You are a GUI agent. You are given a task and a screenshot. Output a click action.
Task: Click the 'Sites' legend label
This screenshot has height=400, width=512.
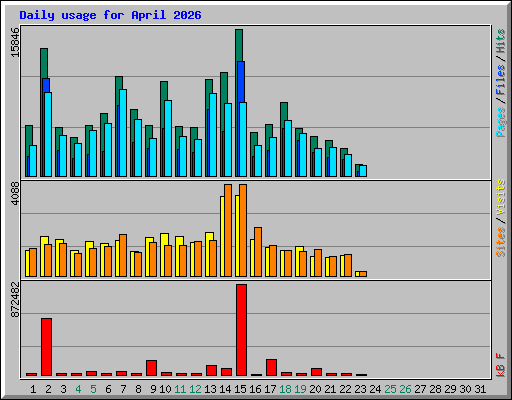(500, 242)
